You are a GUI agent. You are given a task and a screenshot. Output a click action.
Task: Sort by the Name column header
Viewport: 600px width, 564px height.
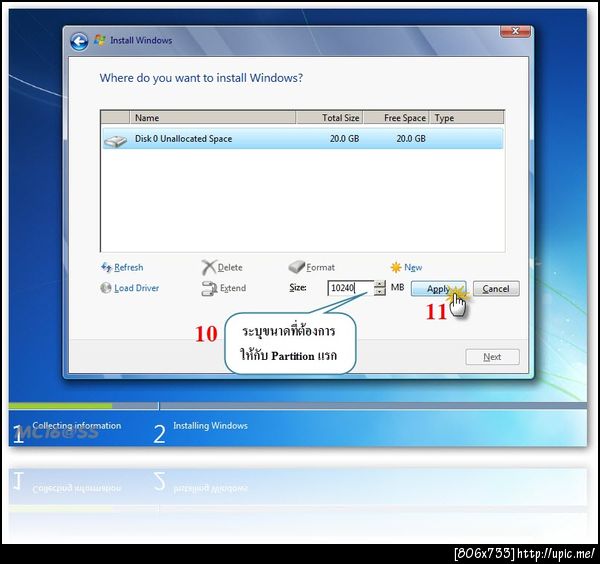(213, 118)
